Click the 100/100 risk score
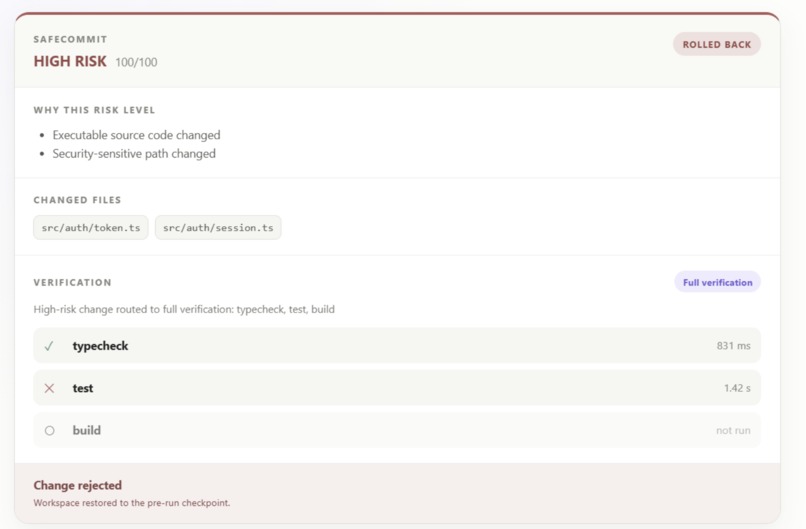 point(136,62)
